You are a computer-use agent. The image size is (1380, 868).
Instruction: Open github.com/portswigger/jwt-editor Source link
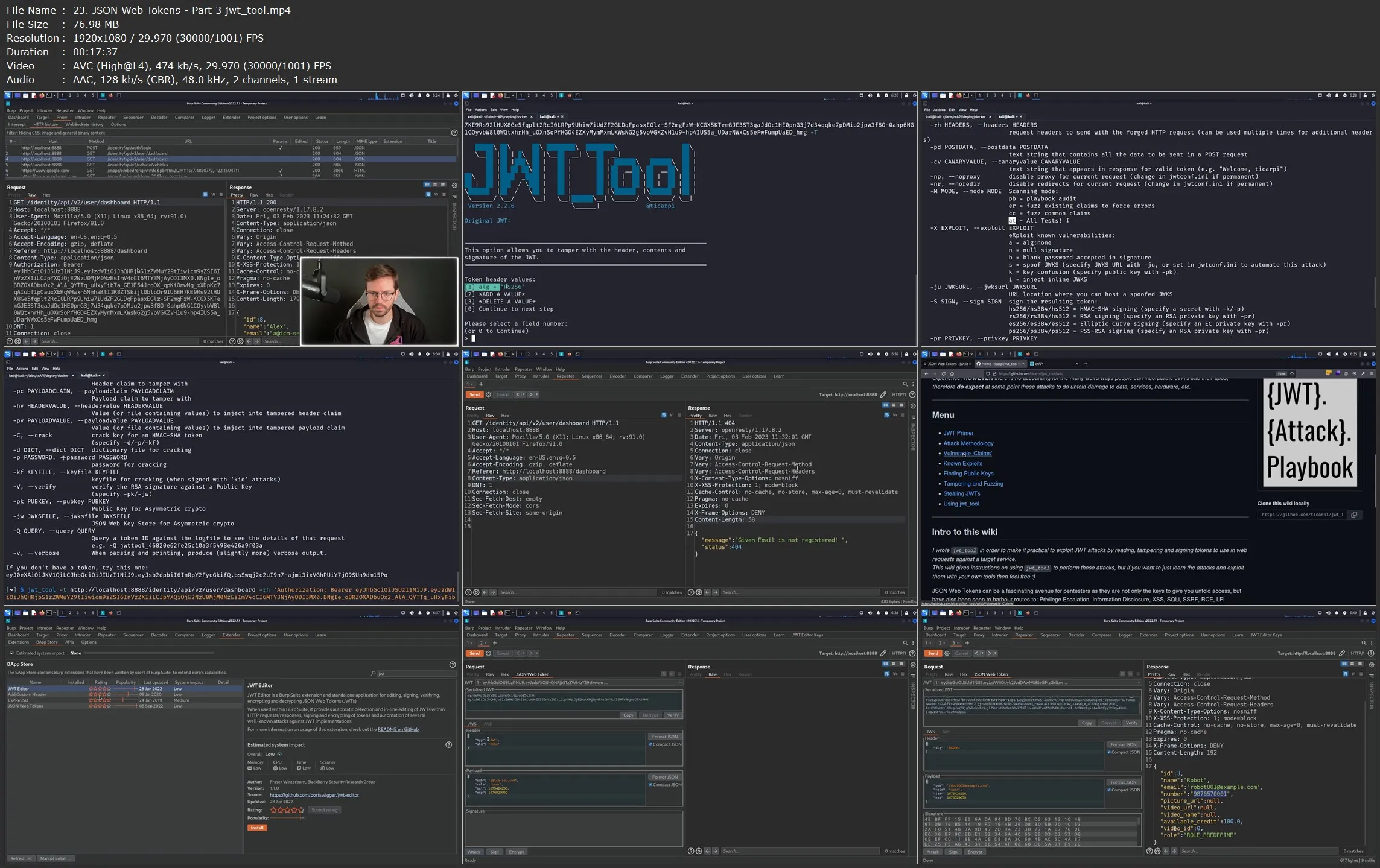point(314,795)
